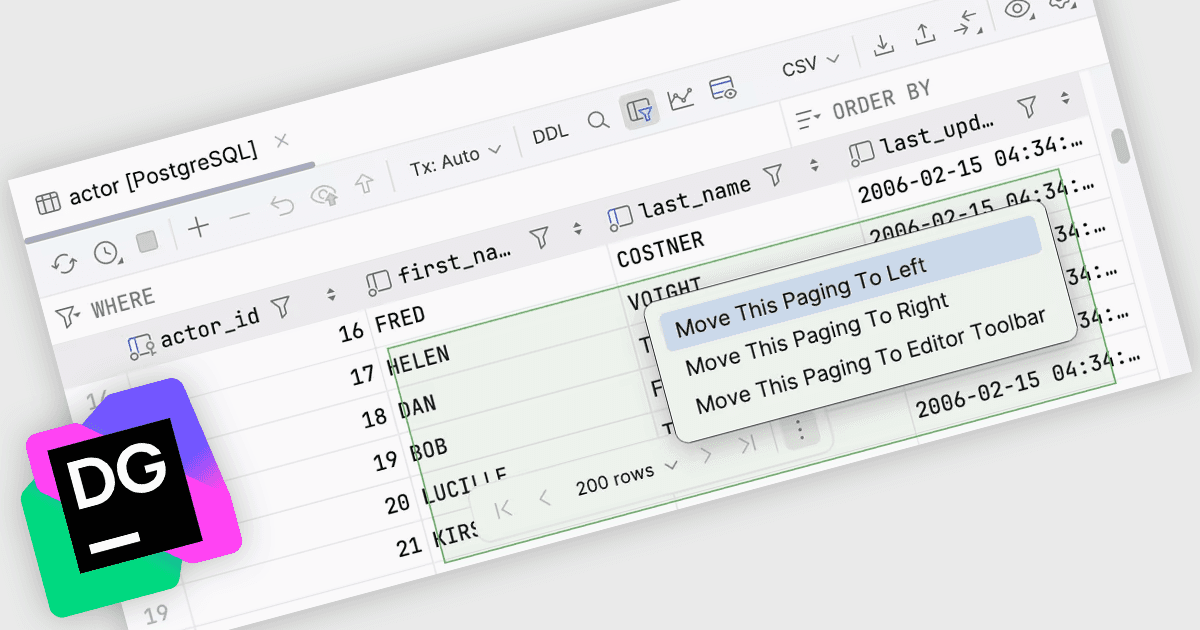Viewport: 1200px width, 630px height.
Task: Toggle the highlighted local filter icon
Action: coord(639,110)
